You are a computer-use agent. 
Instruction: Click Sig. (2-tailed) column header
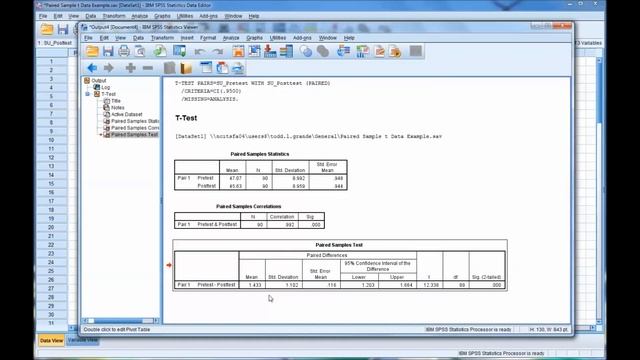click(487, 277)
